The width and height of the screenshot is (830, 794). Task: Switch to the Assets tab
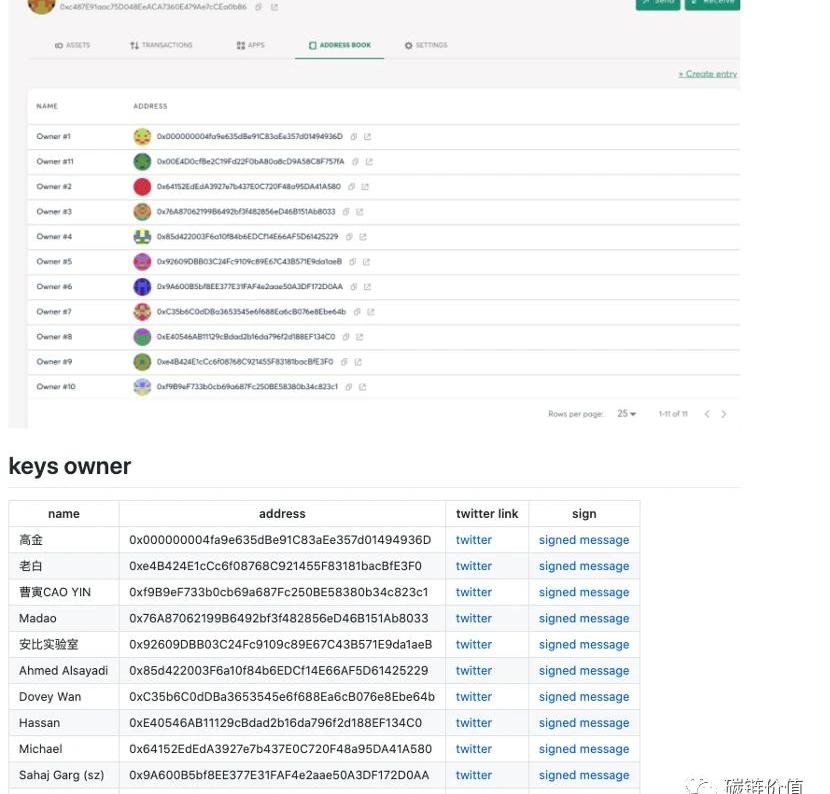click(72, 46)
